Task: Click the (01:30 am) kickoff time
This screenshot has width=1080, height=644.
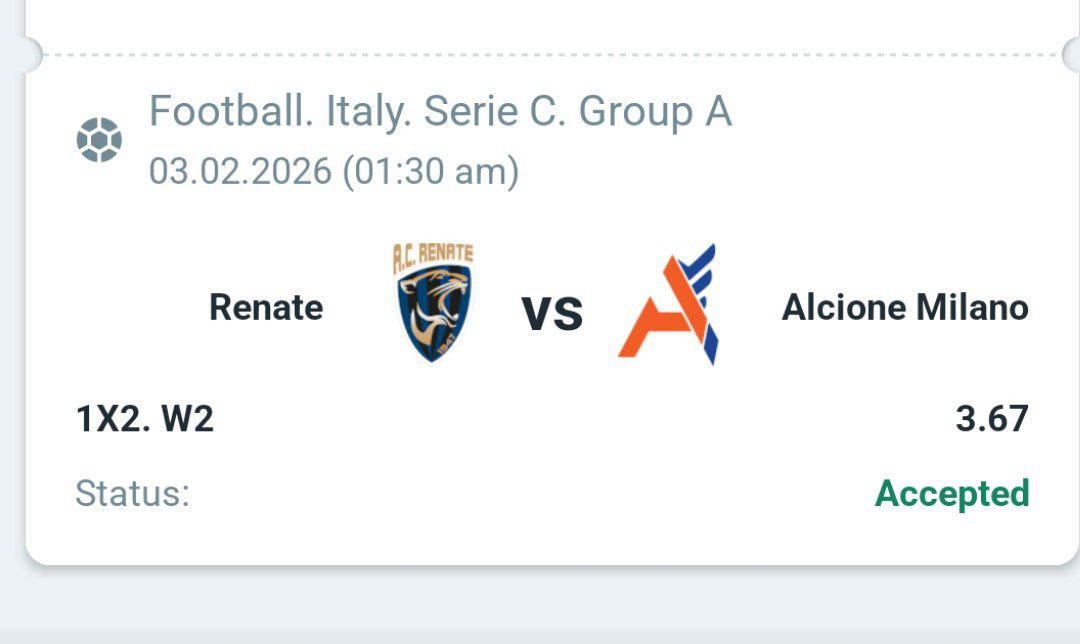Action: point(431,171)
